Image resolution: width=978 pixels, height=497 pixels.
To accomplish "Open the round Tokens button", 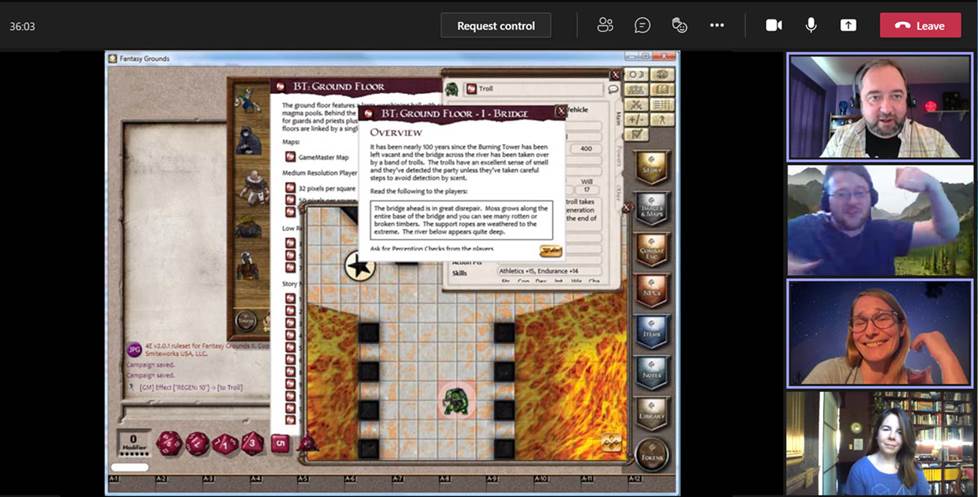I will coord(652,455).
